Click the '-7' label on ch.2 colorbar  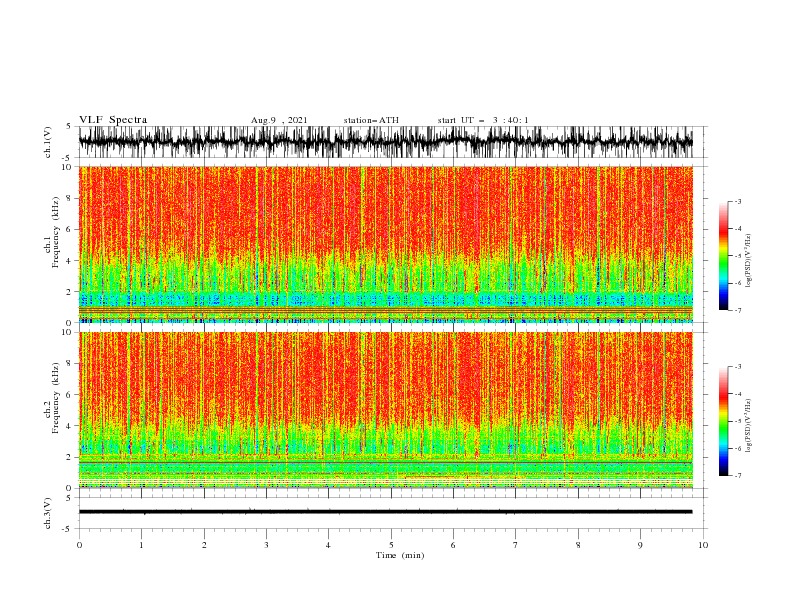click(x=737, y=475)
